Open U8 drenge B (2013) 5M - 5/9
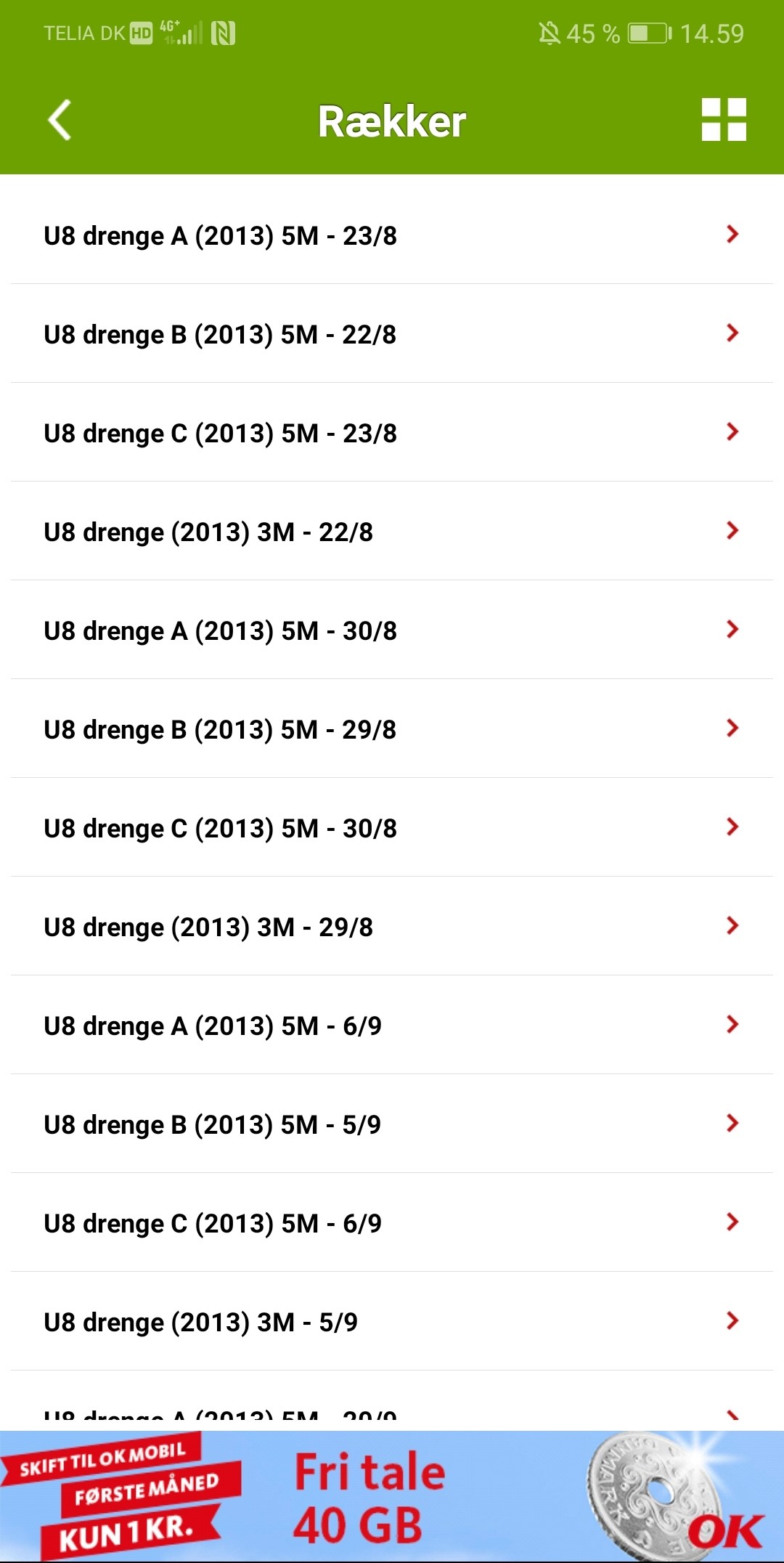 click(x=212, y=1125)
